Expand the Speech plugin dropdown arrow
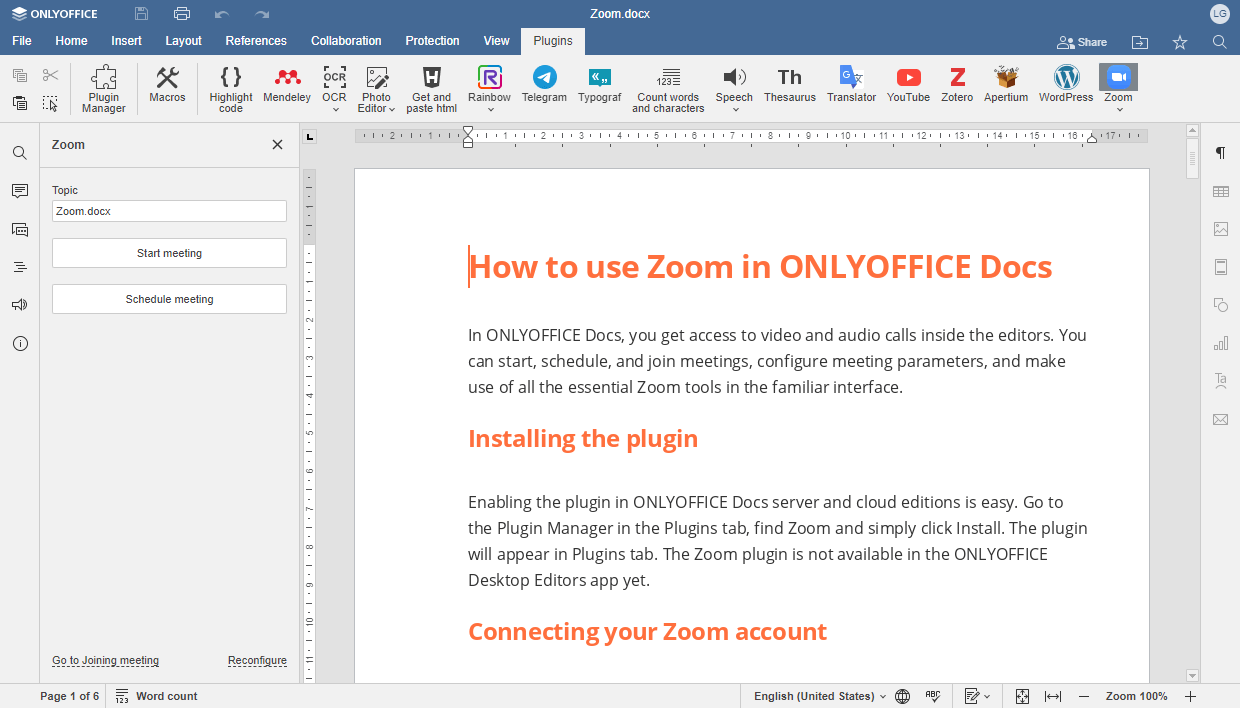Screen dimensions: 1240x708 [x=734, y=110]
